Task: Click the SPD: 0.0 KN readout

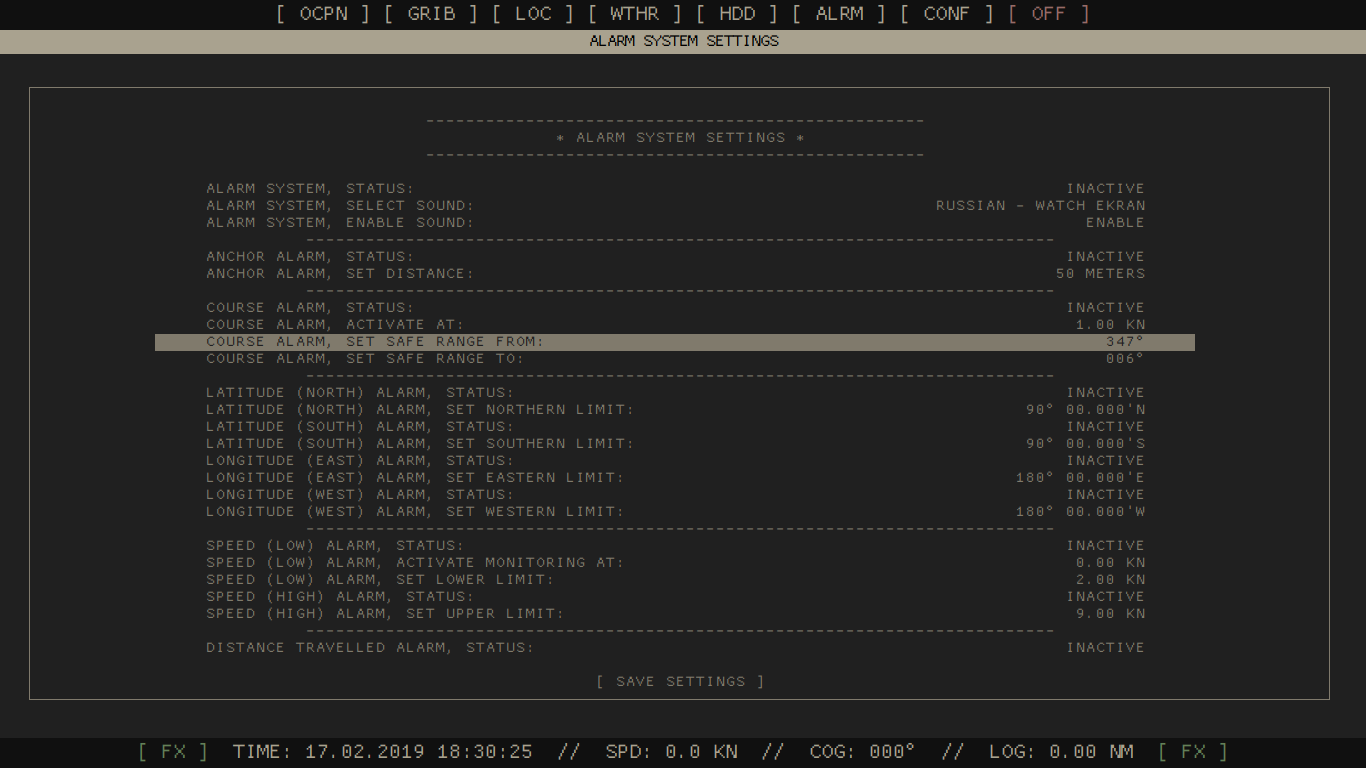Action: pyautogui.click(x=672, y=752)
